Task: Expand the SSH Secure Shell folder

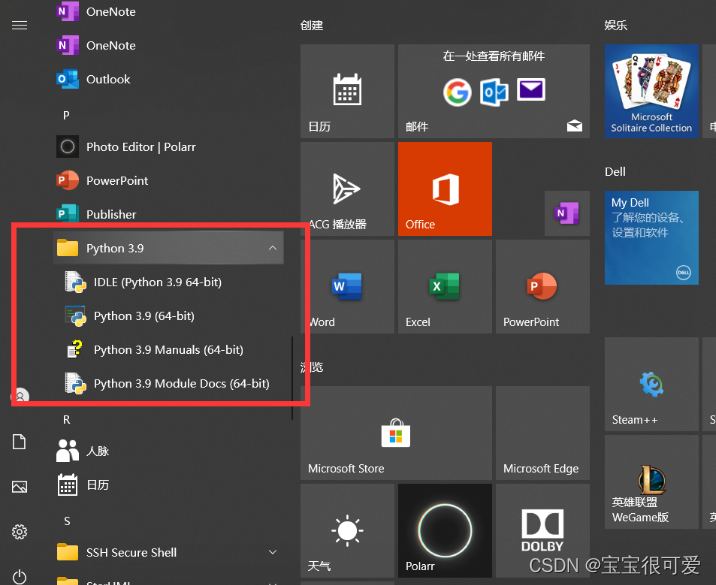Action: (168, 552)
